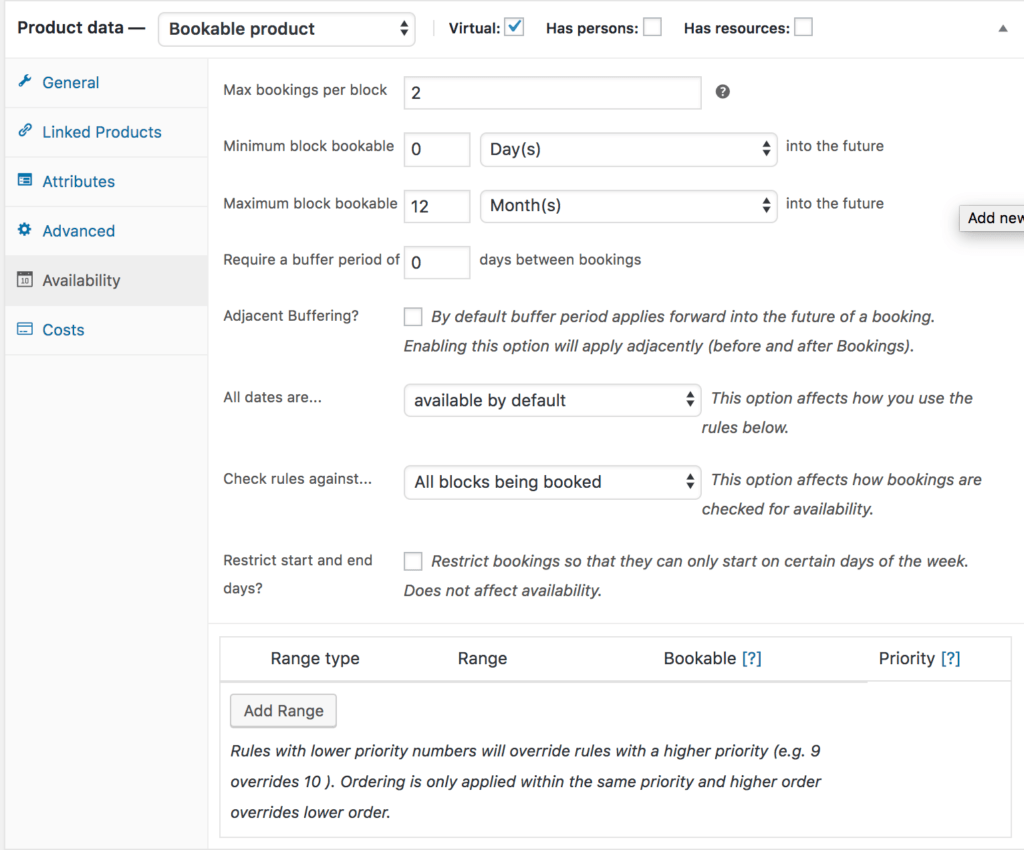Viewport: 1024px width, 850px height.
Task: Click the Bookable [?] help link
Action: (x=751, y=659)
